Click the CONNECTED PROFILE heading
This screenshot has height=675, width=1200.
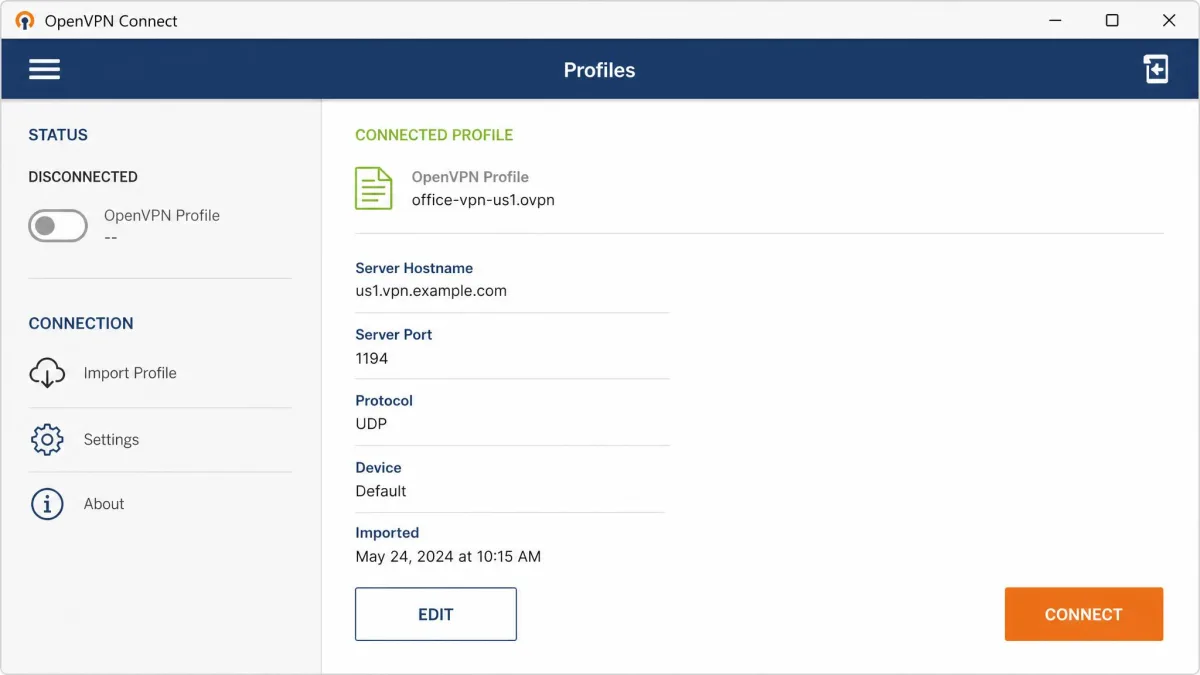434,135
